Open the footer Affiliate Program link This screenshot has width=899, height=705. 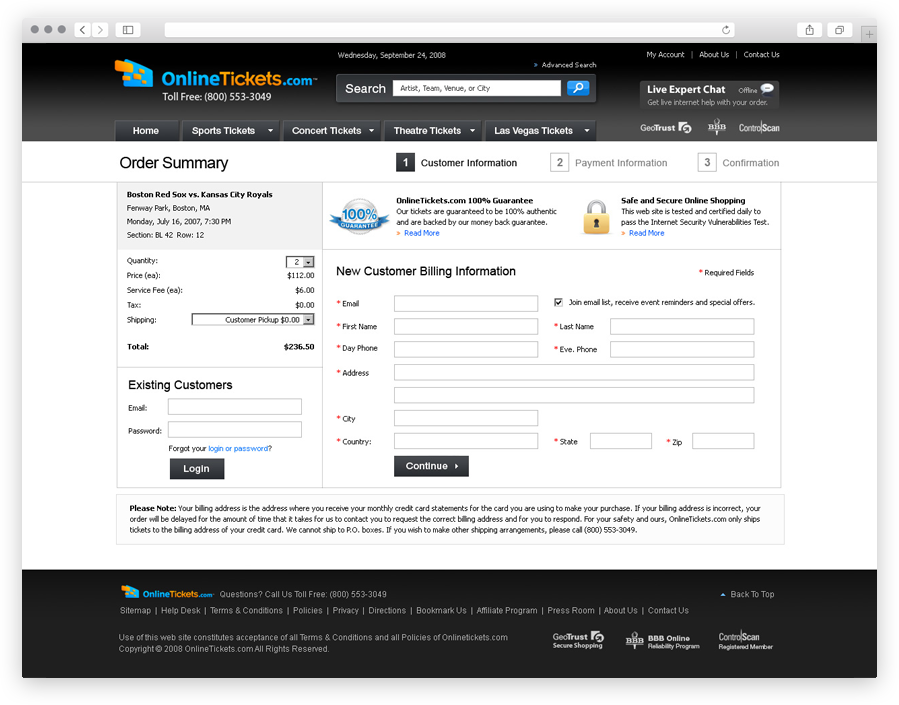[x=507, y=610]
